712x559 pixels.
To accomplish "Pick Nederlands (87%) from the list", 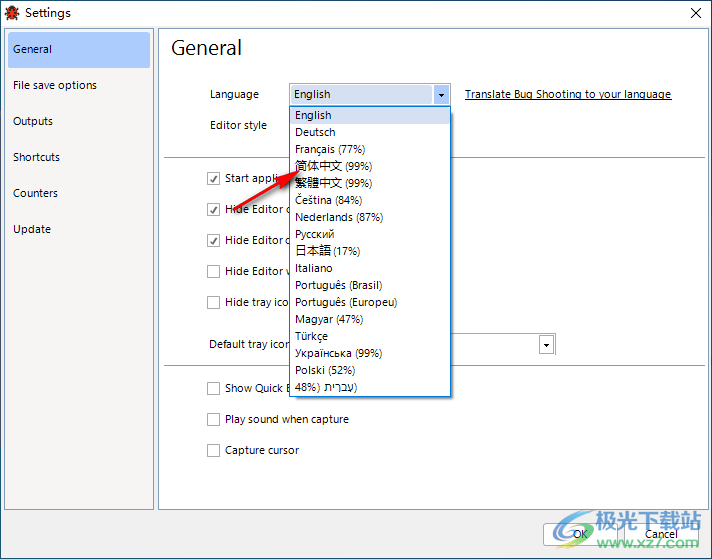I will [x=370, y=218].
